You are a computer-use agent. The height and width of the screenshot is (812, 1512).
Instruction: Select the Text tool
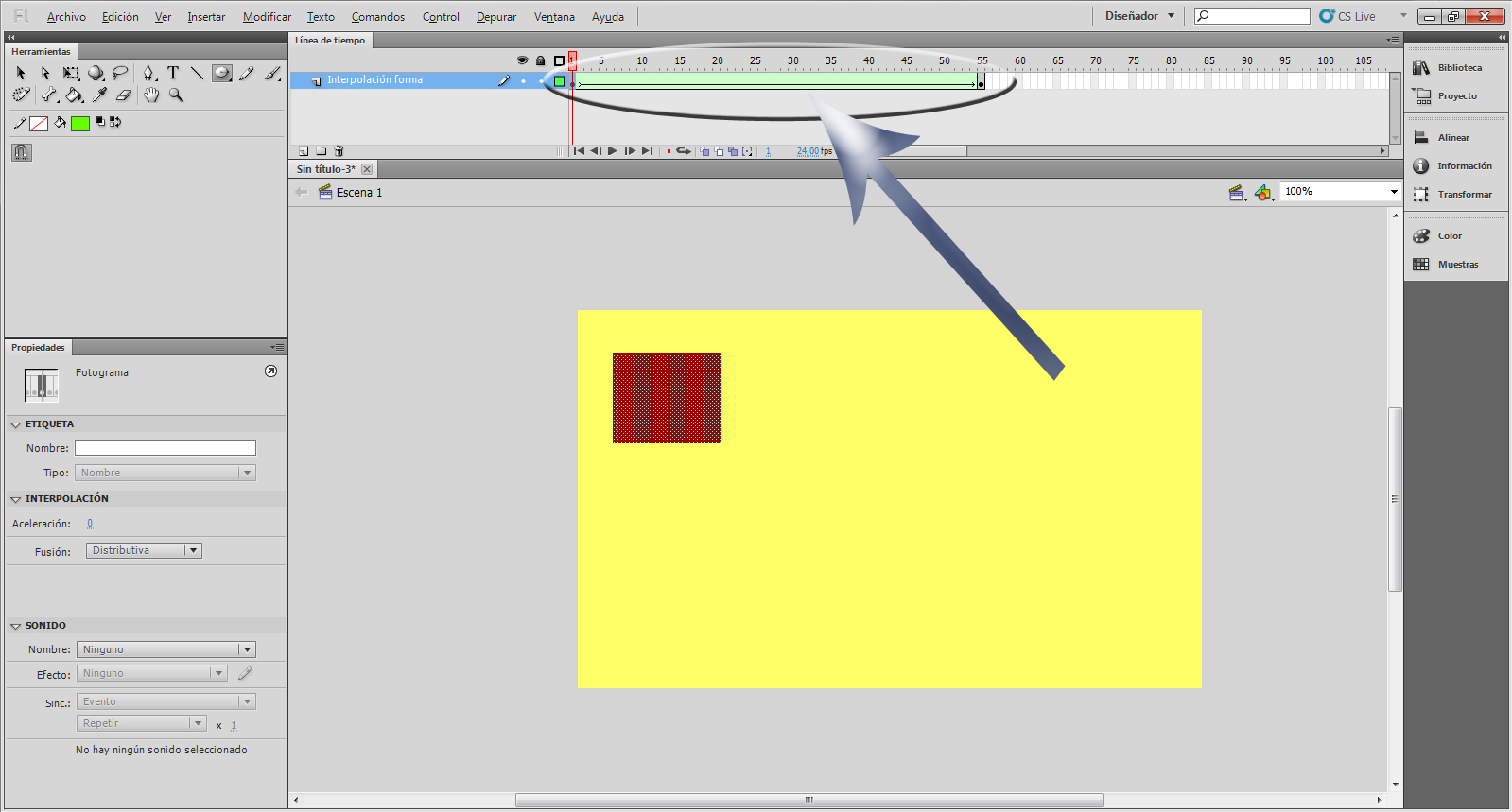(173, 73)
